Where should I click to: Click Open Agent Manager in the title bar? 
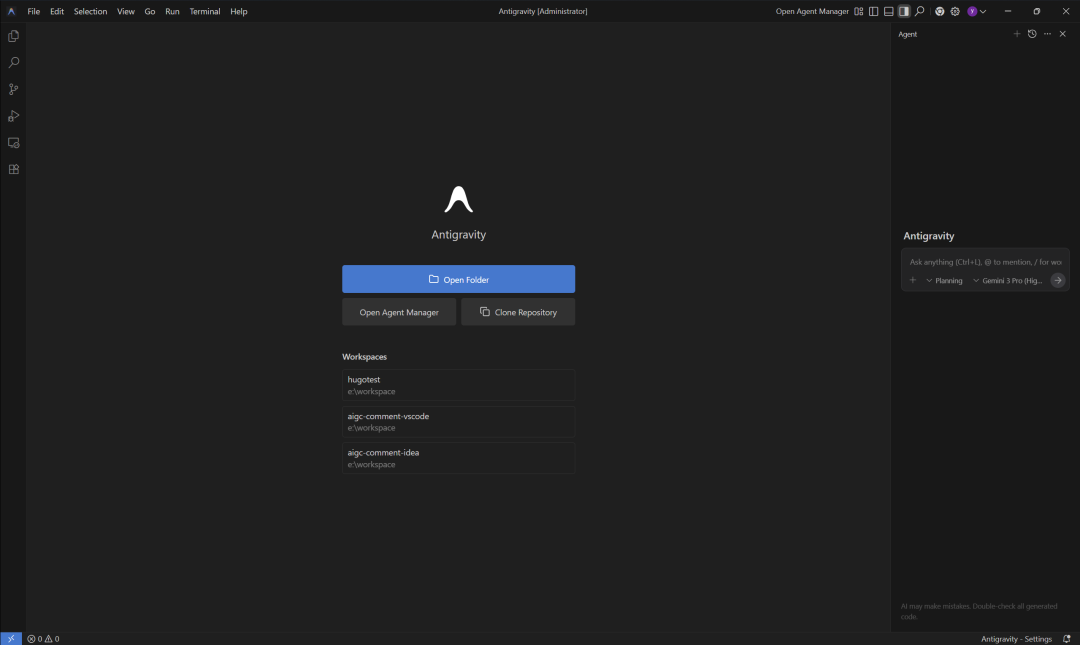coord(812,11)
